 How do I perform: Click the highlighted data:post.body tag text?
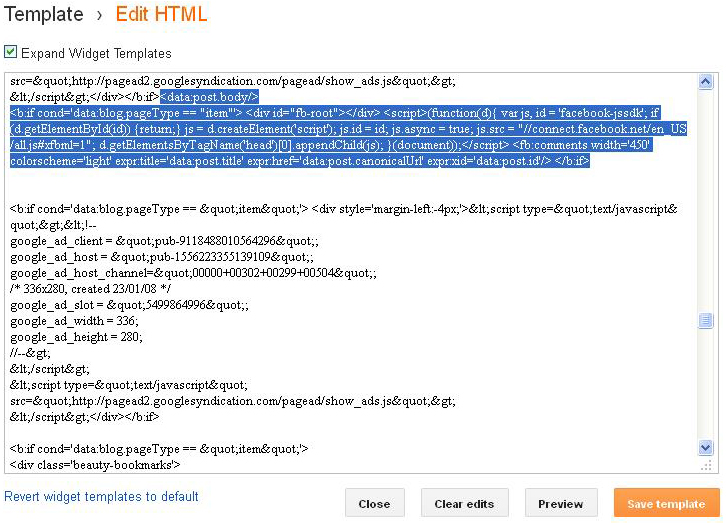pyautogui.click(x=209, y=97)
